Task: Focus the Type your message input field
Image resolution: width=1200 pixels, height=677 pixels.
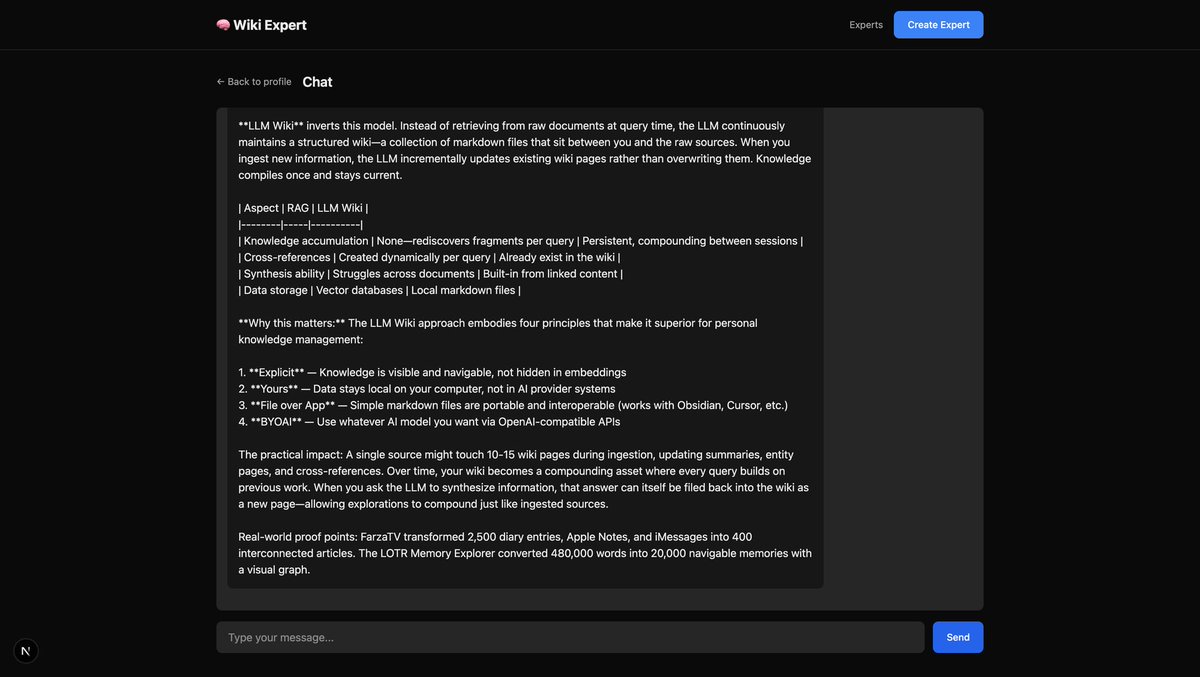Action: 570,634
